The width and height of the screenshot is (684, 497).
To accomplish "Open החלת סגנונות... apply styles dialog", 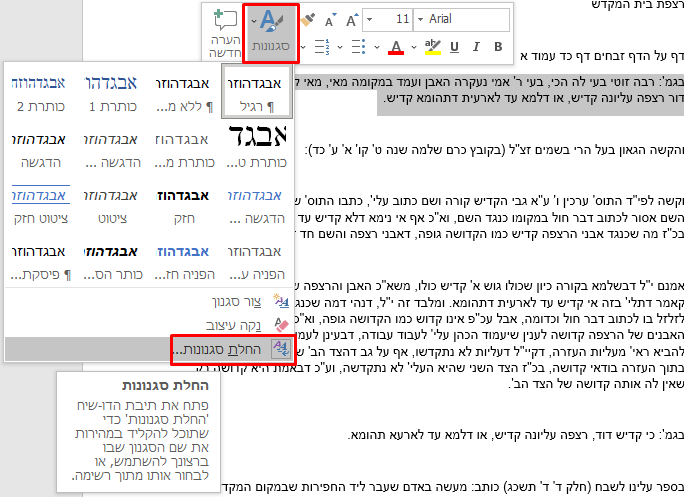I will (x=148, y=349).
